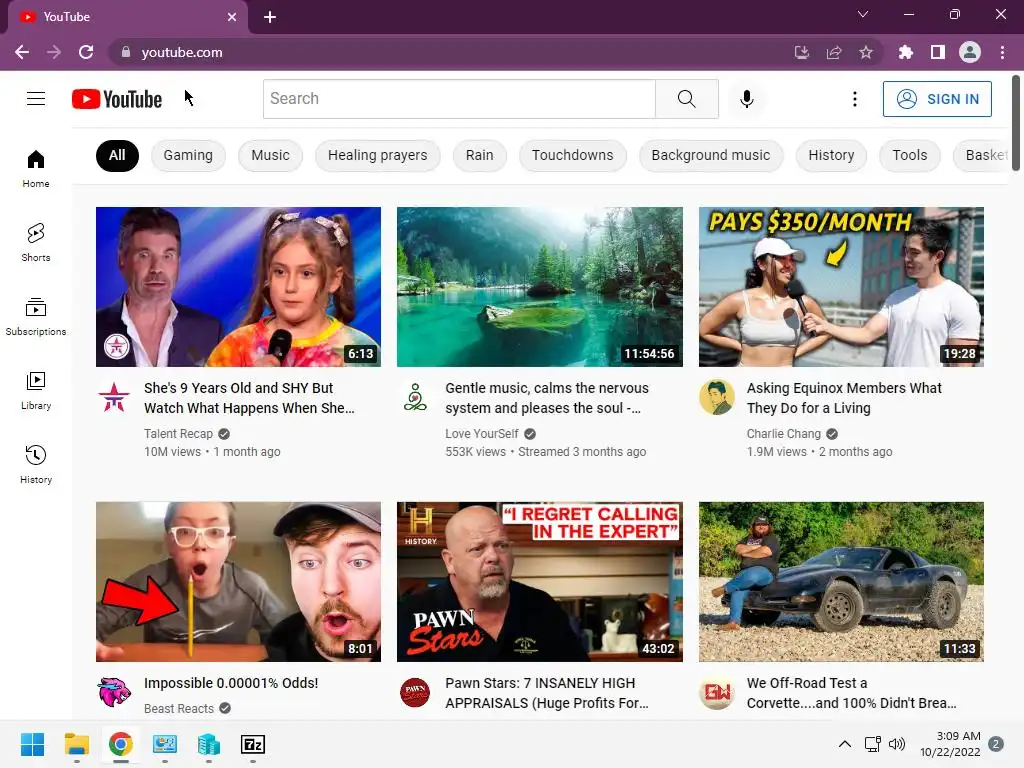Select the Rain filter chip
Screen dimensions: 1024x768
(479, 155)
